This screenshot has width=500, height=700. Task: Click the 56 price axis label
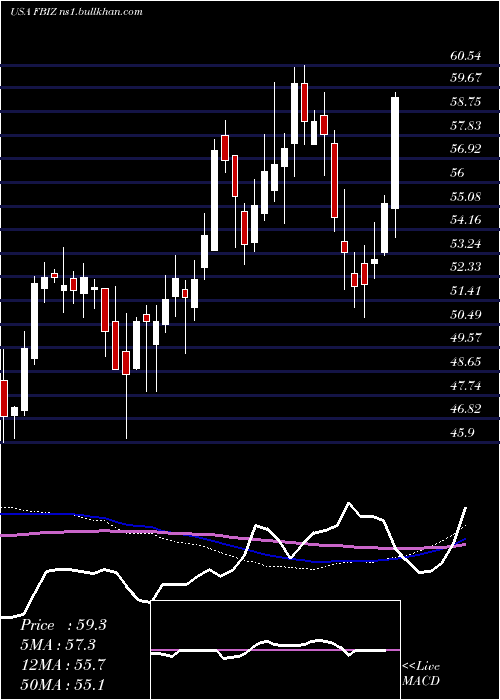pyautogui.click(x=458, y=173)
